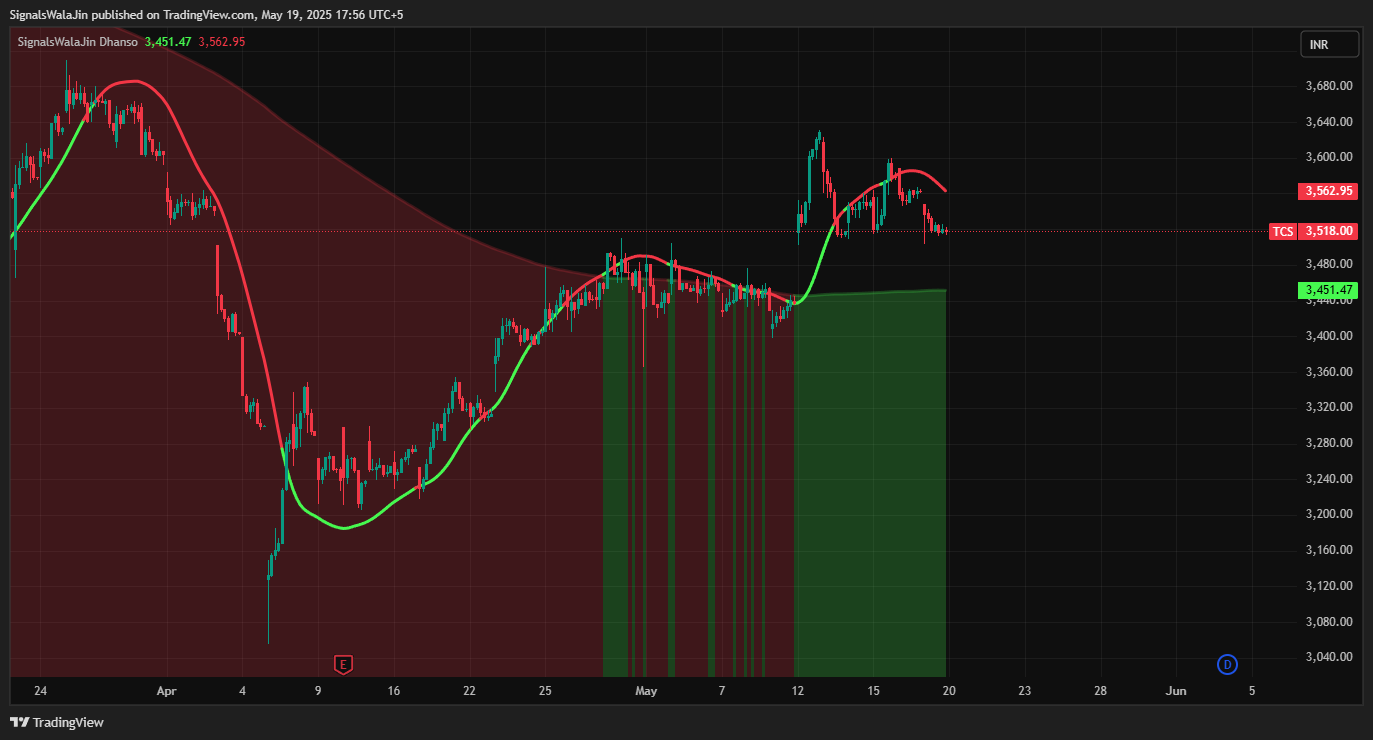
Task: Click the TCS symbol price label
Action: (1282, 231)
